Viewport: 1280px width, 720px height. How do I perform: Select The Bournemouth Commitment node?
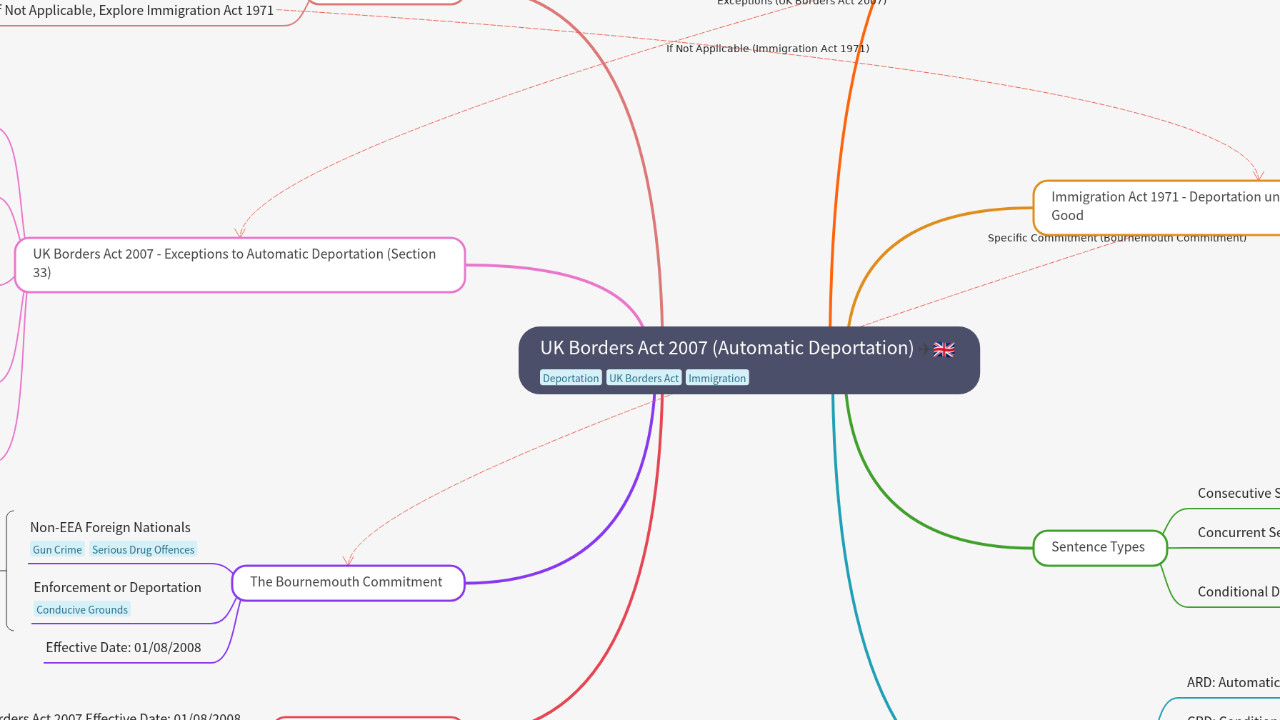click(348, 582)
